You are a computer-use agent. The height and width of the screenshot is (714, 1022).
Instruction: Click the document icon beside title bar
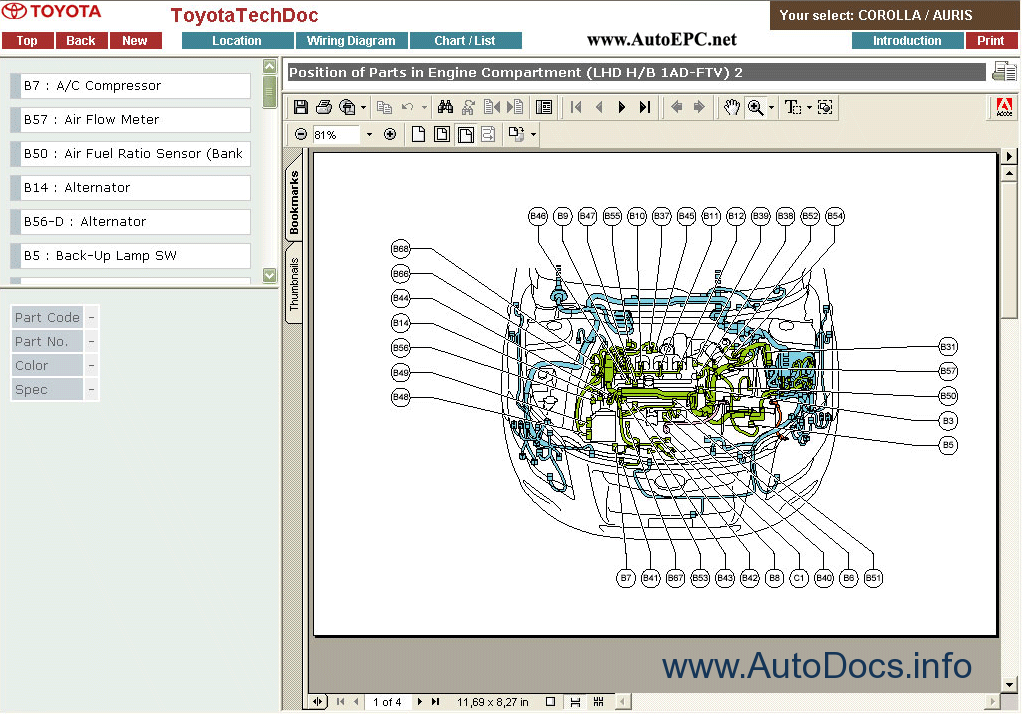(x=1004, y=70)
